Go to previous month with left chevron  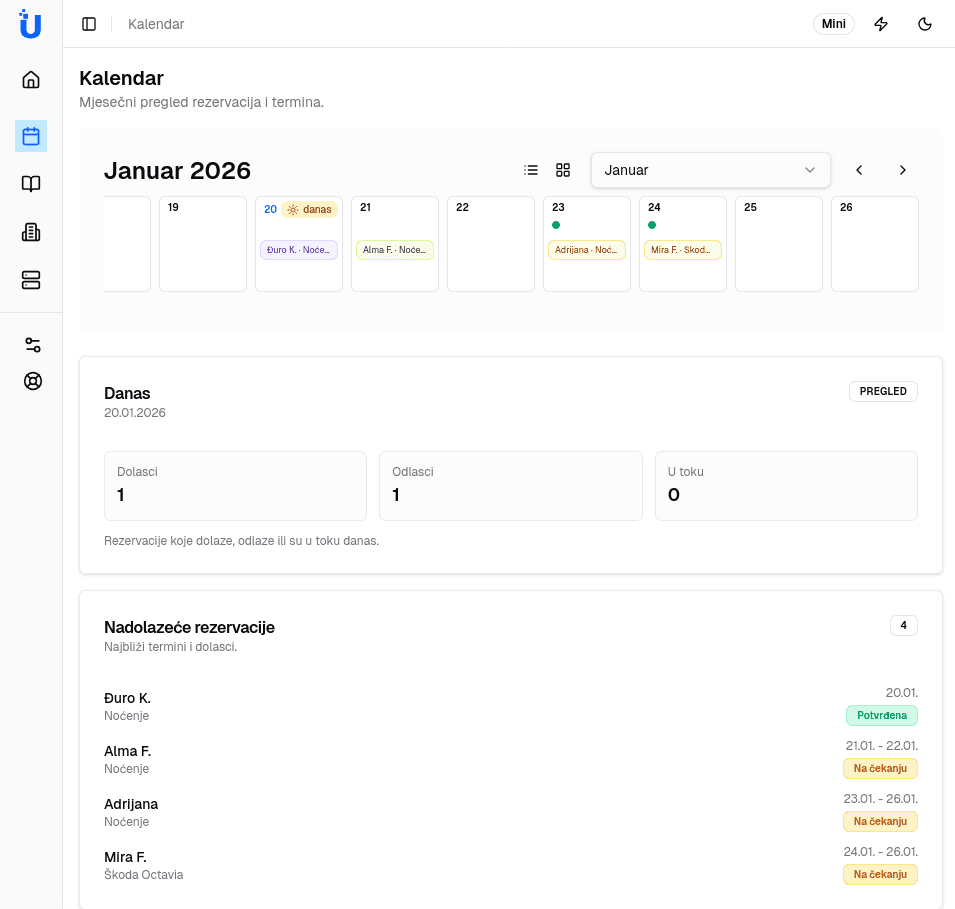point(859,170)
